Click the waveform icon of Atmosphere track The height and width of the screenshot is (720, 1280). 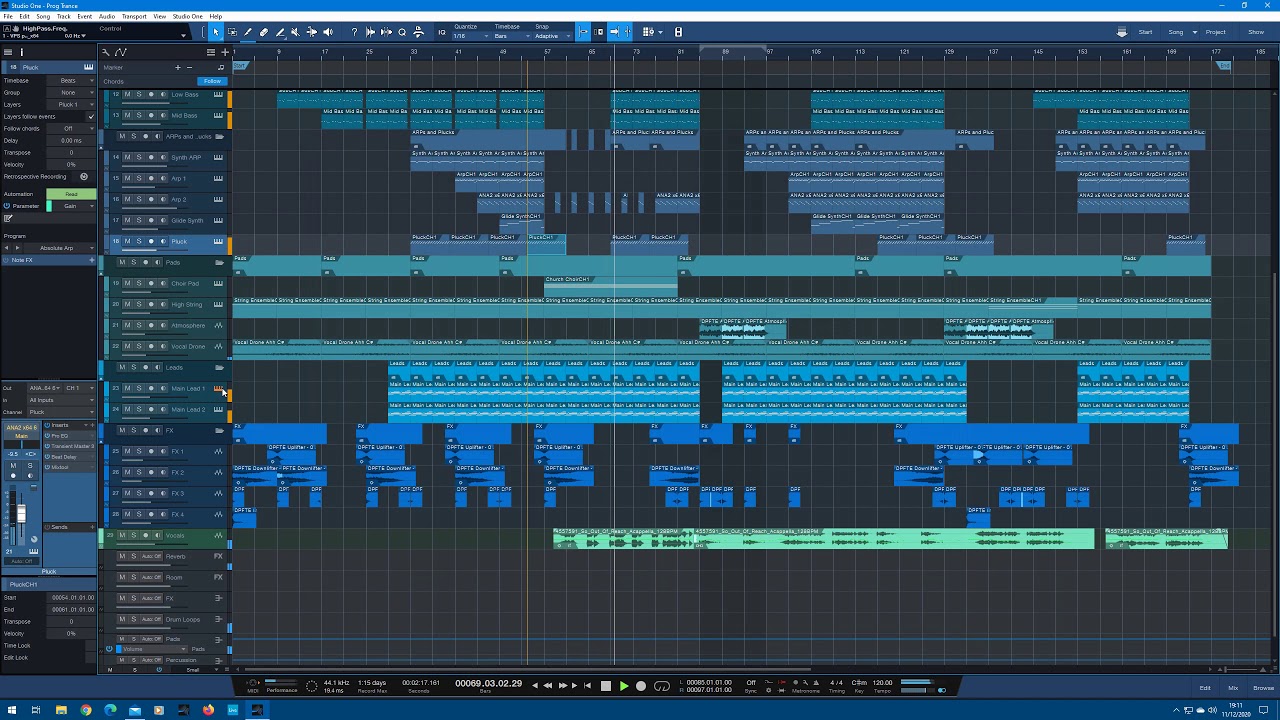pos(218,325)
